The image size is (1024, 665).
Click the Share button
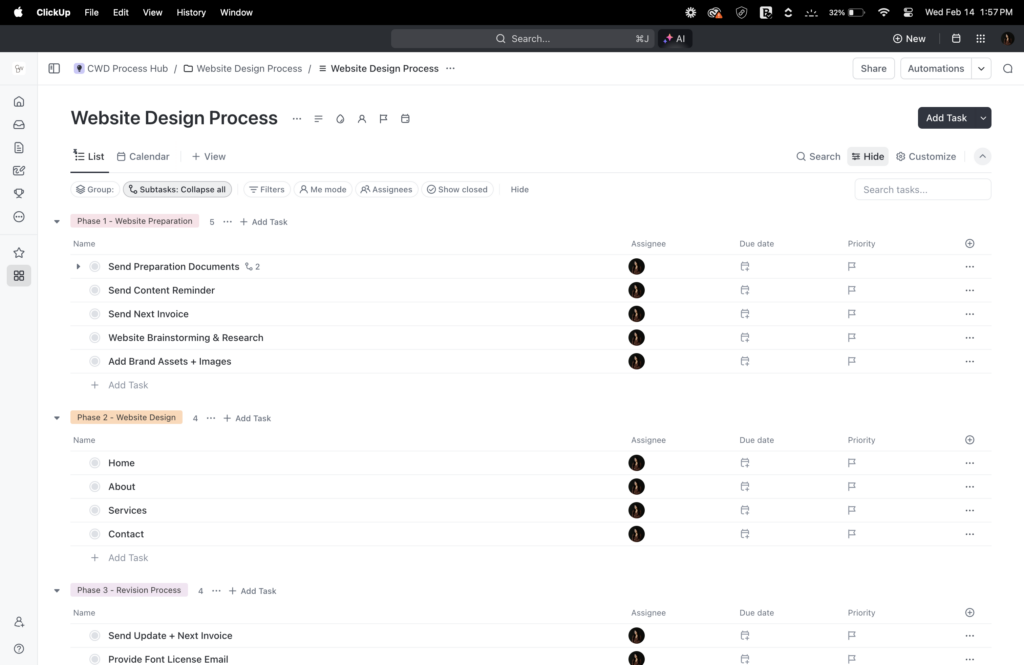pyautogui.click(x=873, y=68)
